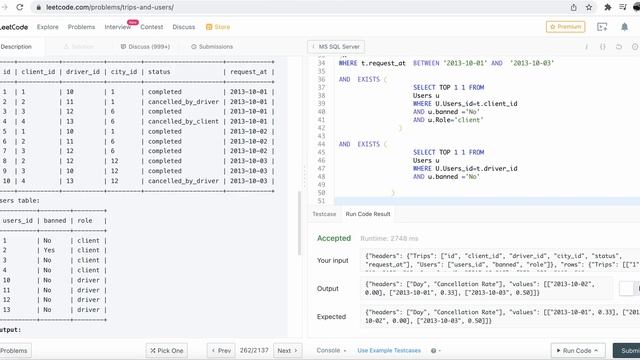
Task: Click 'cancelled_by_client' status cell
Action: (x=183, y=121)
